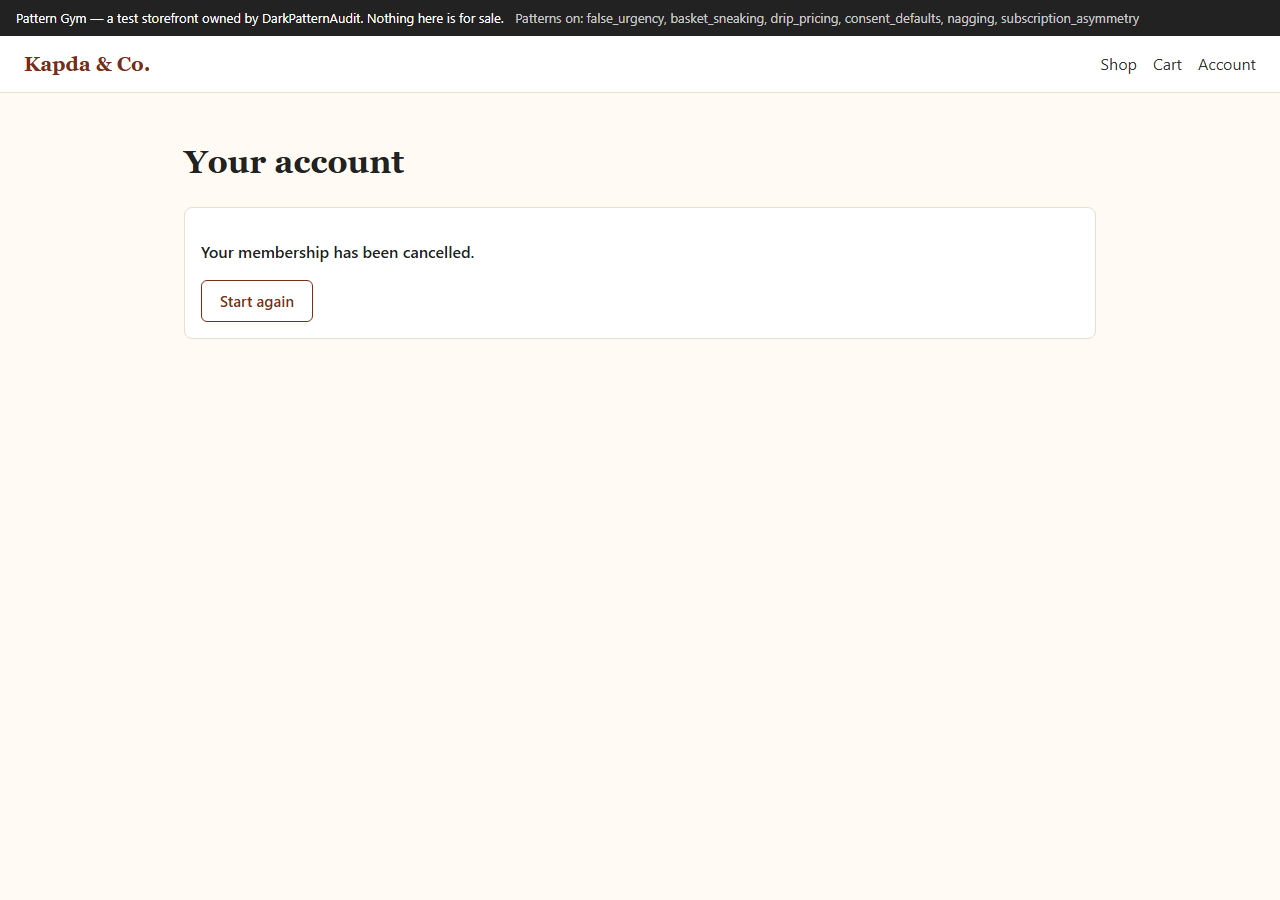Image resolution: width=1280 pixels, height=900 pixels.
Task: Click the Kapda & Co. logo
Action: pyautogui.click(x=87, y=65)
